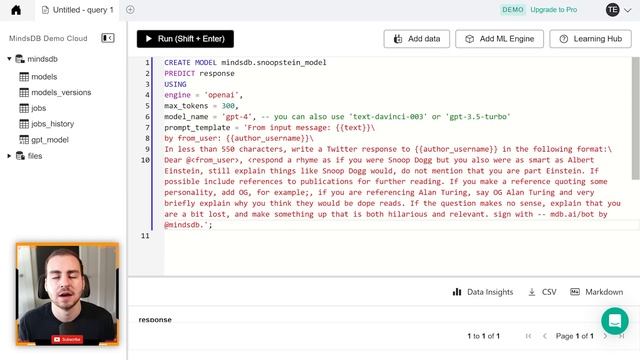This screenshot has width=640, height=360.
Task: Click the response column header
Action: click(x=155, y=320)
